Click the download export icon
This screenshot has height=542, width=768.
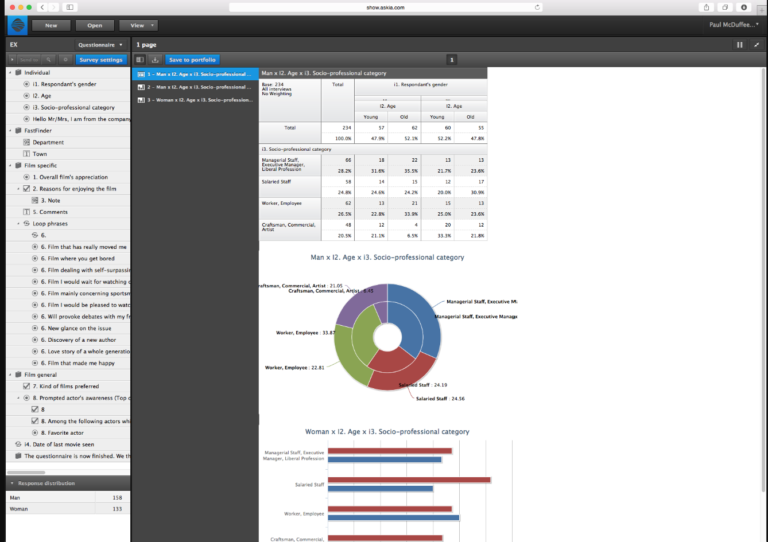click(x=155, y=60)
